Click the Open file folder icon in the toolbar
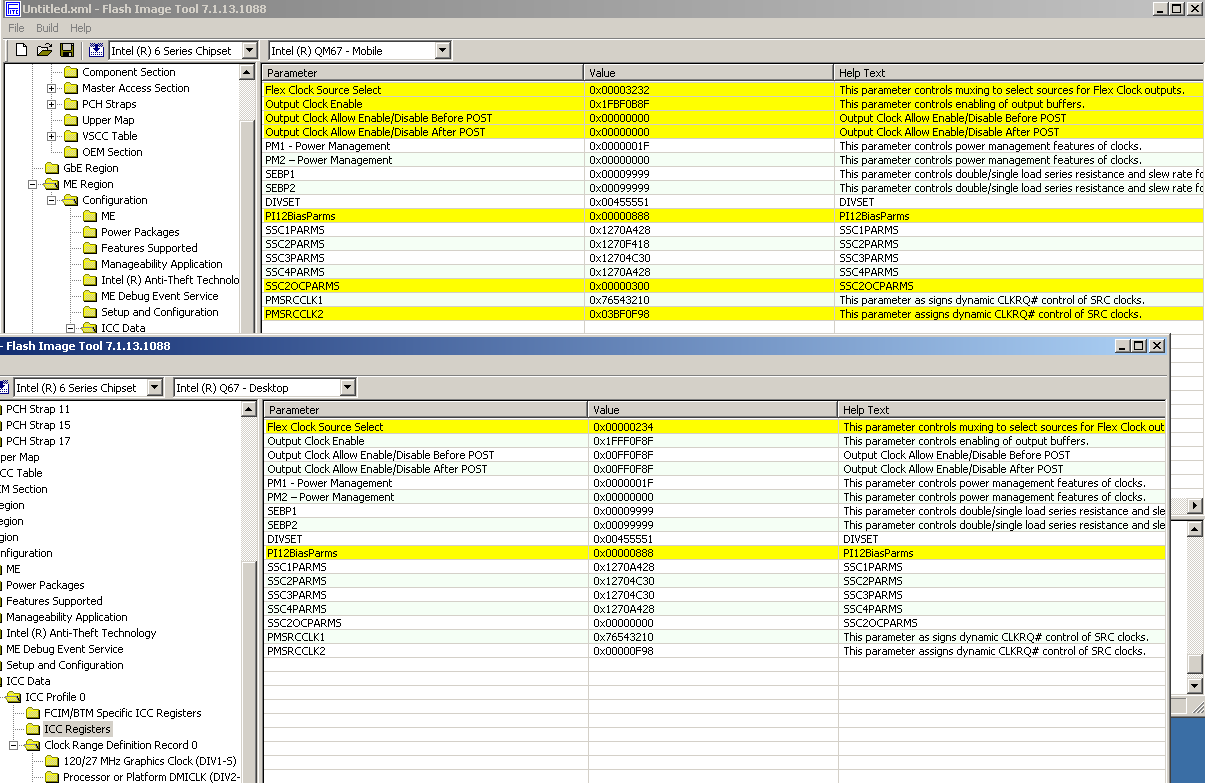This screenshot has height=783, width=1205. [x=44, y=50]
